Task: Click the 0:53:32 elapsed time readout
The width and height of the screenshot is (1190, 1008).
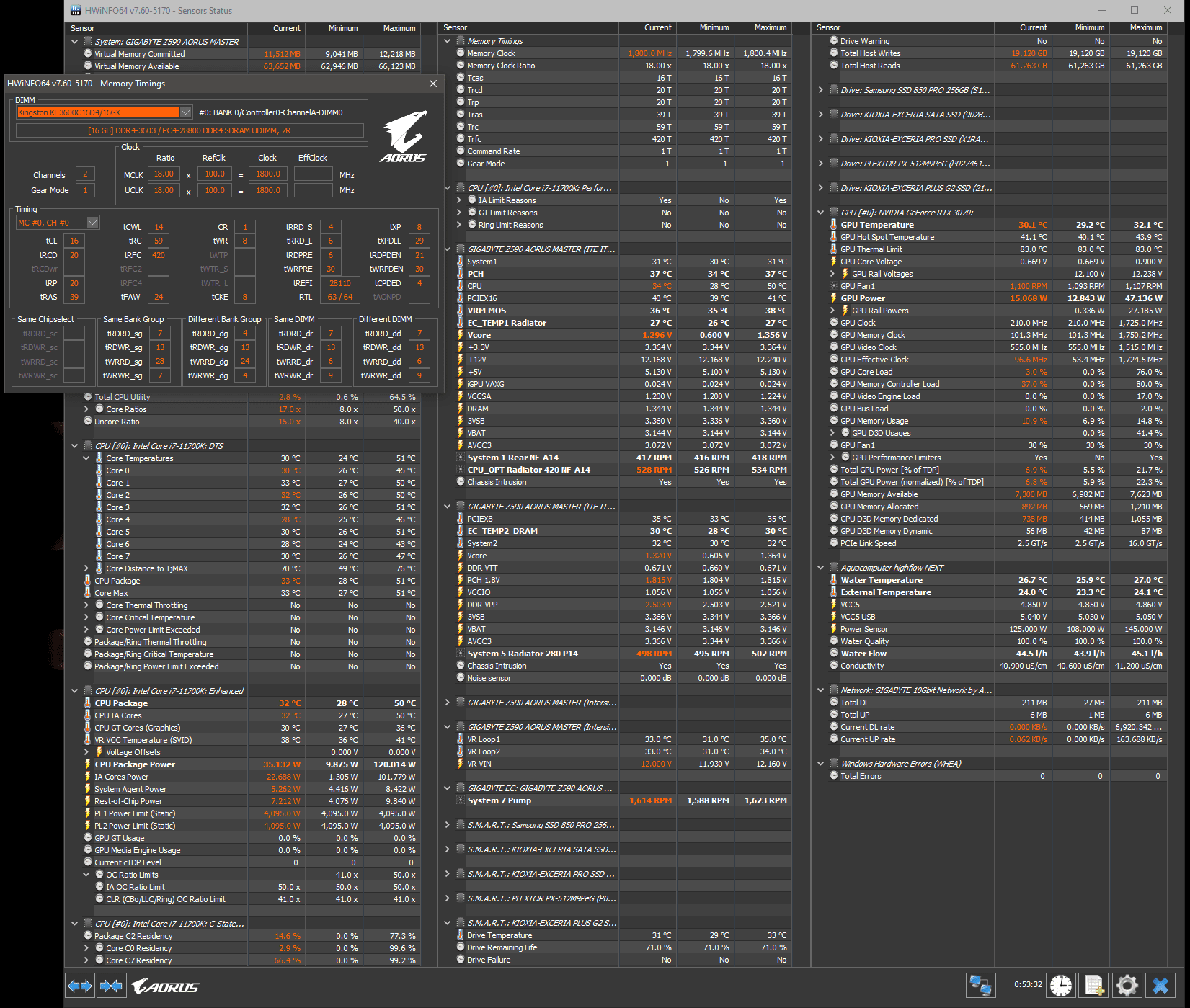Action: coord(1028,984)
